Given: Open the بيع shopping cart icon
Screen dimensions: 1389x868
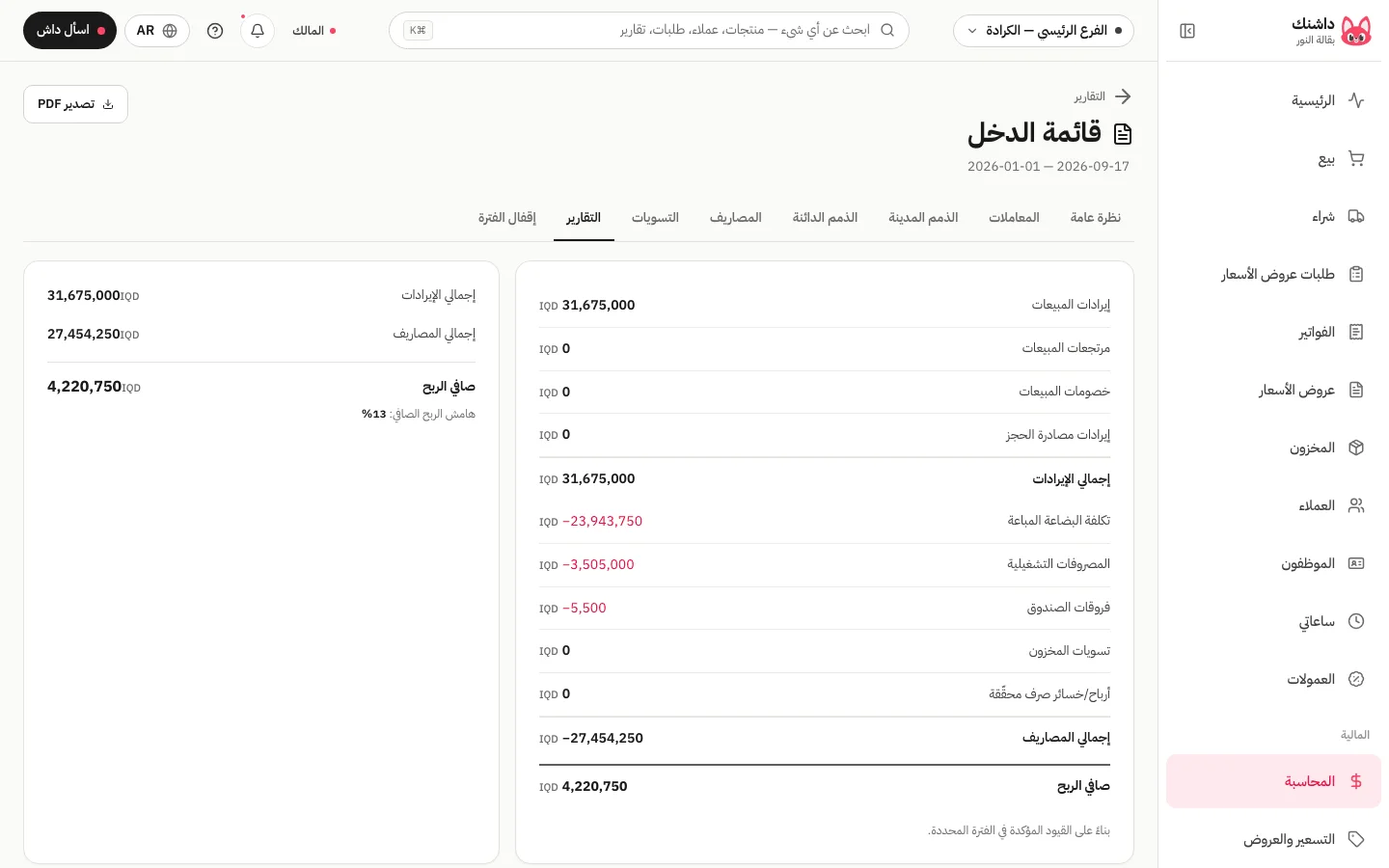Looking at the screenshot, I should click(1356, 158).
